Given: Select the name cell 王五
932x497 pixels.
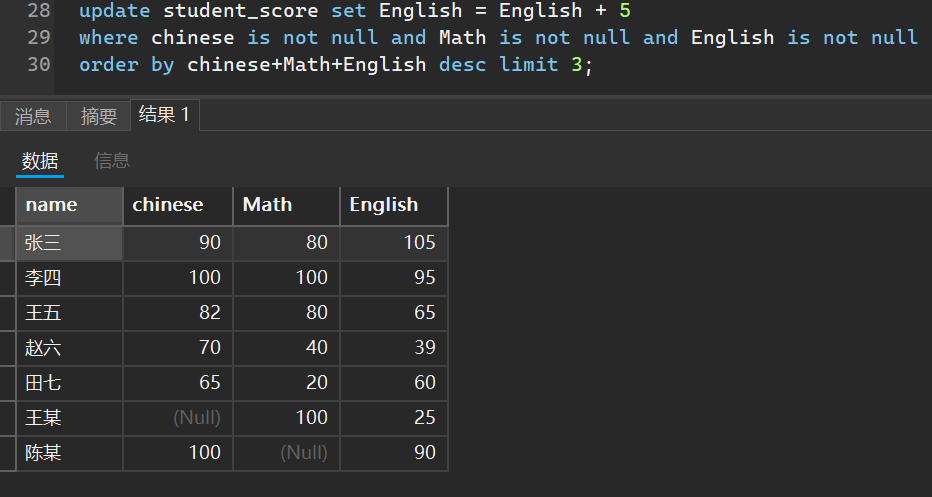Looking at the screenshot, I should click(x=70, y=313).
